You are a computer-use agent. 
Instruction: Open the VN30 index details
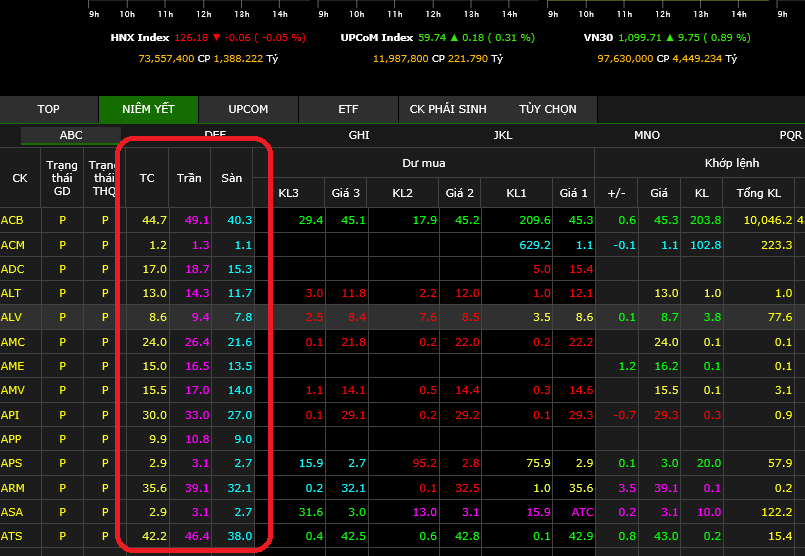tap(599, 38)
